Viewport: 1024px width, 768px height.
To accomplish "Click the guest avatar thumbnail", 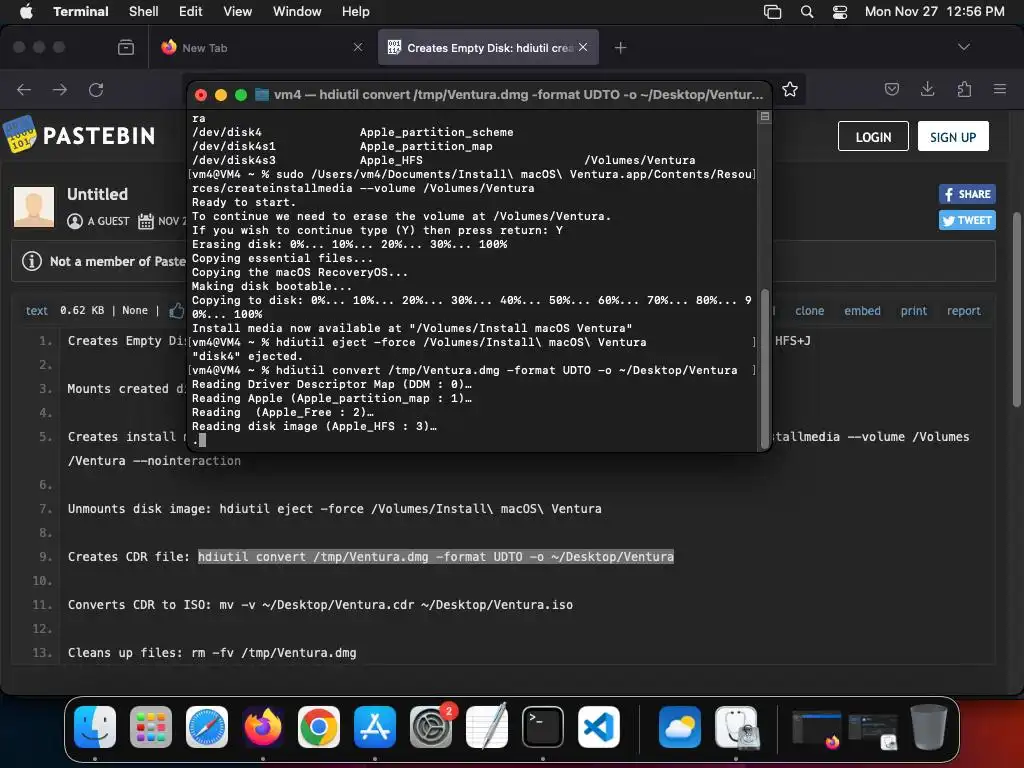I will pos(34,207).
